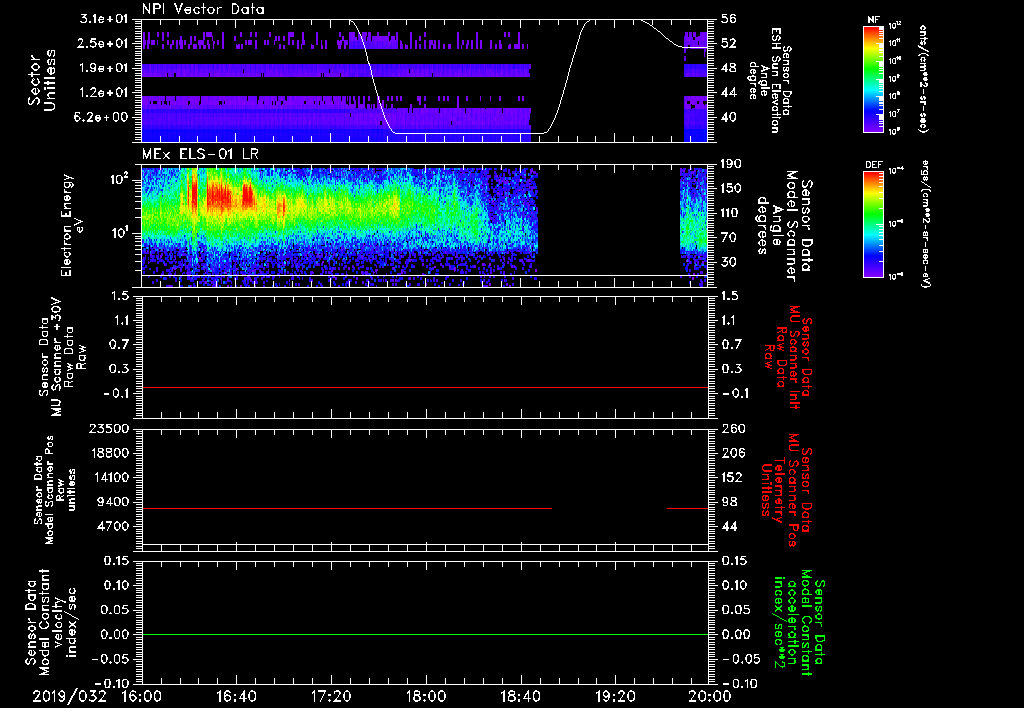The height and width of the screenshot is (708, 1024).
Task: Click the 260 telemetry tick label
Action: 733,428
